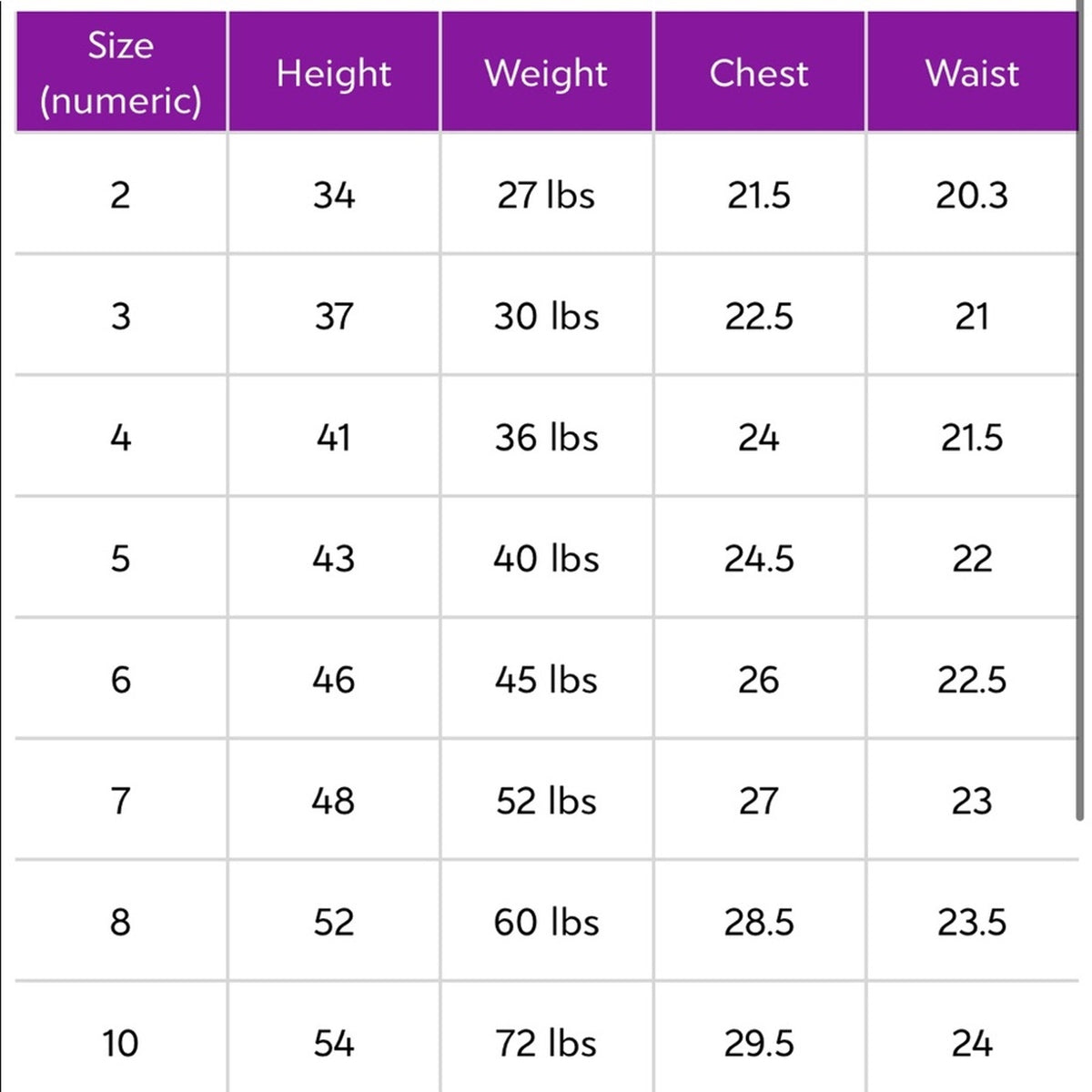Click the Waist column header
Image resolution: width=1092 pixels, height=1092 pixels.
pos(972,72)
